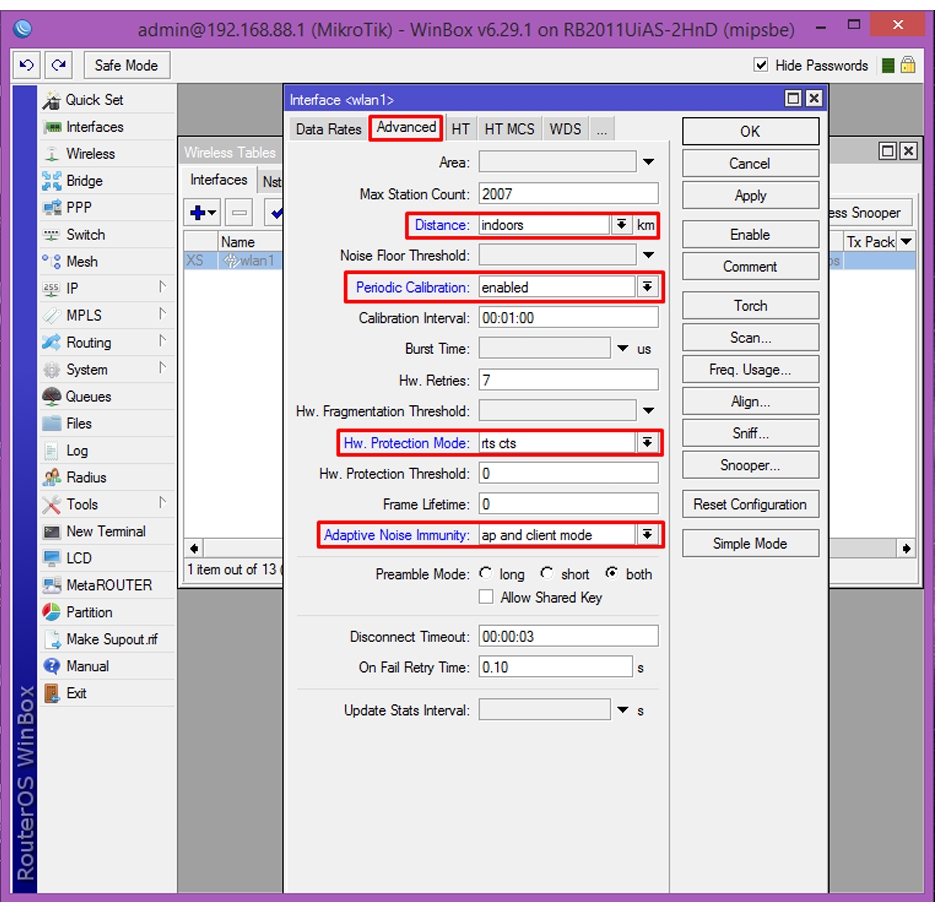Viewport: 942px width, 909px height.
Task: Expand the Noise Floor Threshold field
Action: [x=648, y=255]
